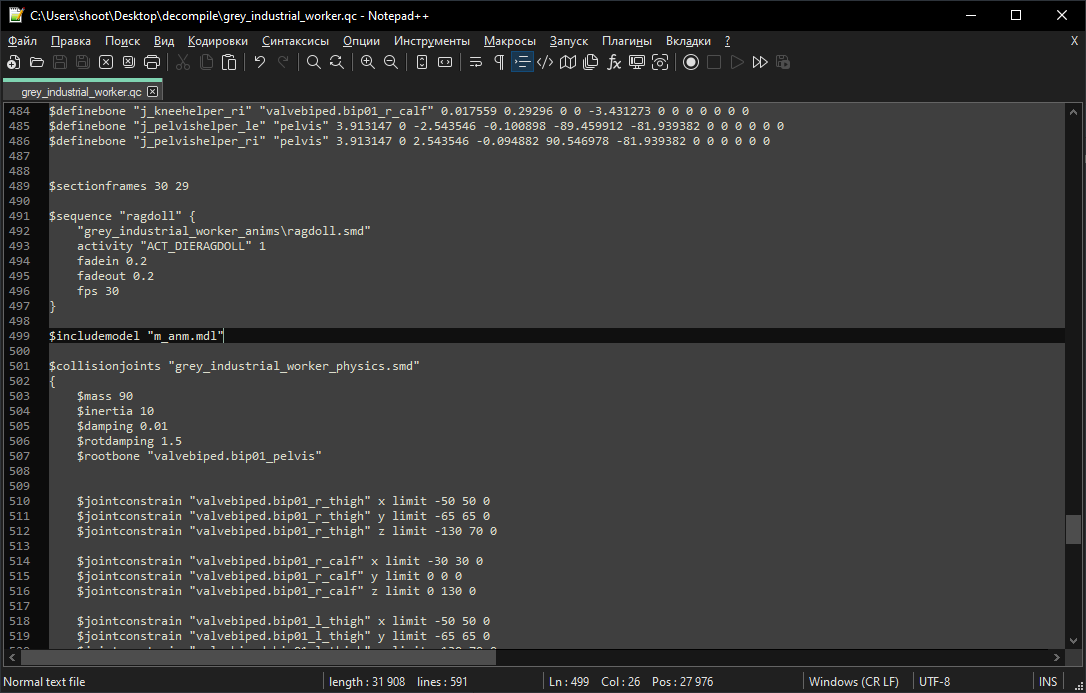Viewport: 1086px width, 693px height.
Task: Click the horizontal scrollbar thumb
Action: coord(259,657)
